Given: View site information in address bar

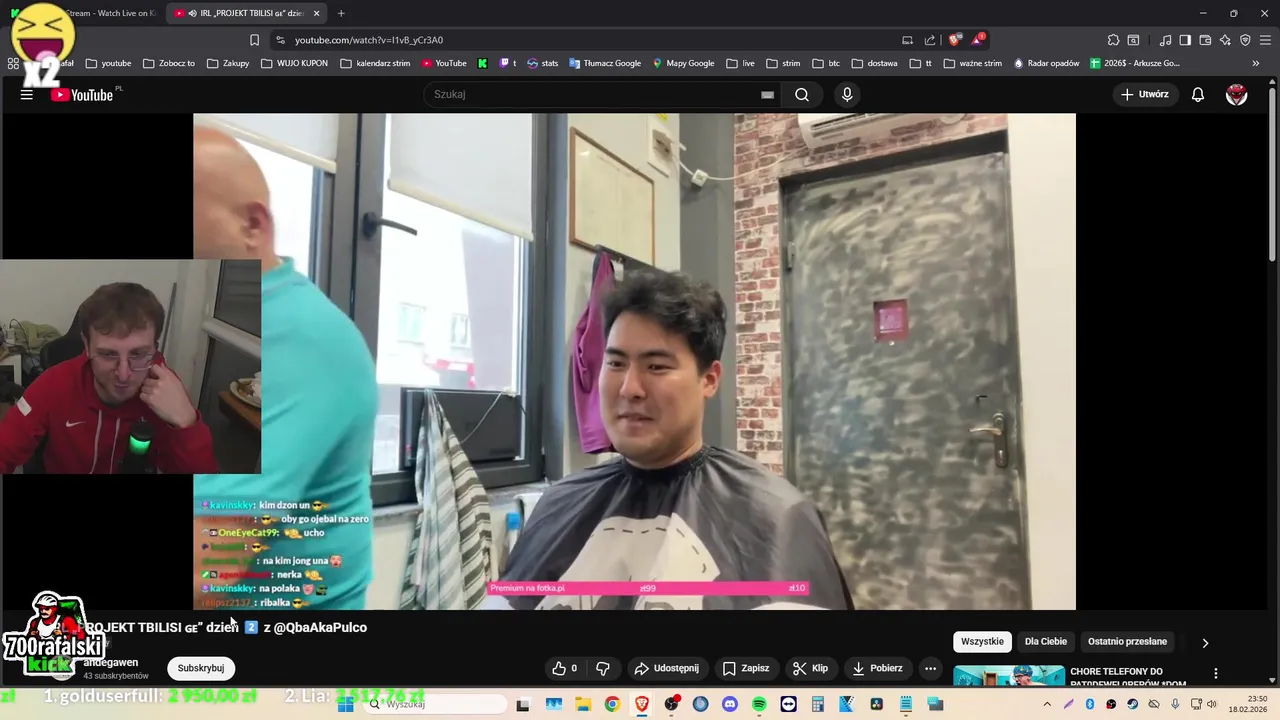Looking at the screenshot, I should click(x=280, y=40).
